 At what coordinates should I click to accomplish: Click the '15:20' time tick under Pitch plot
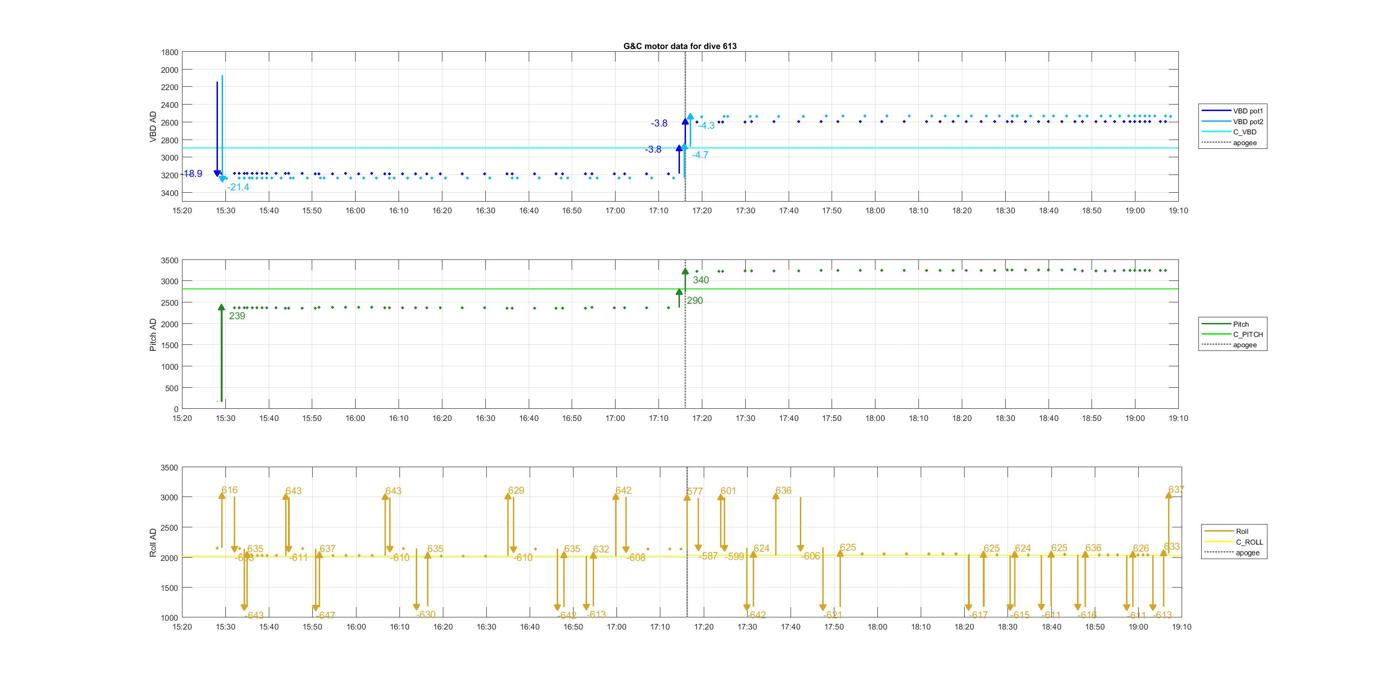tap(182, 418)
